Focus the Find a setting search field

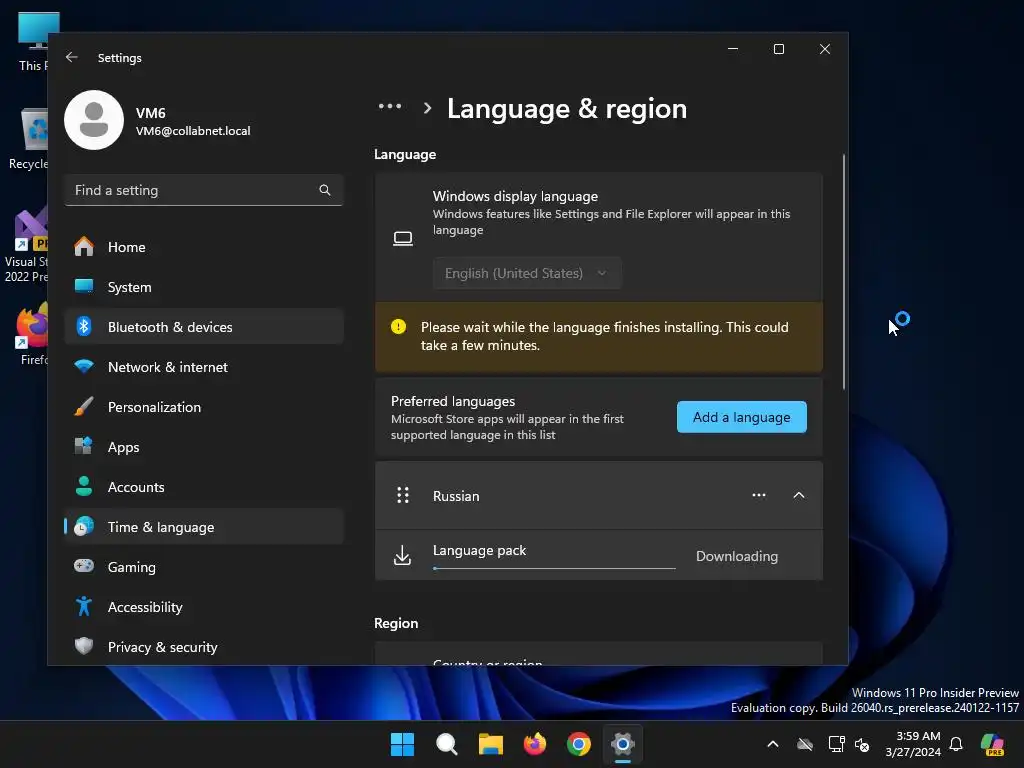[204, 190]
